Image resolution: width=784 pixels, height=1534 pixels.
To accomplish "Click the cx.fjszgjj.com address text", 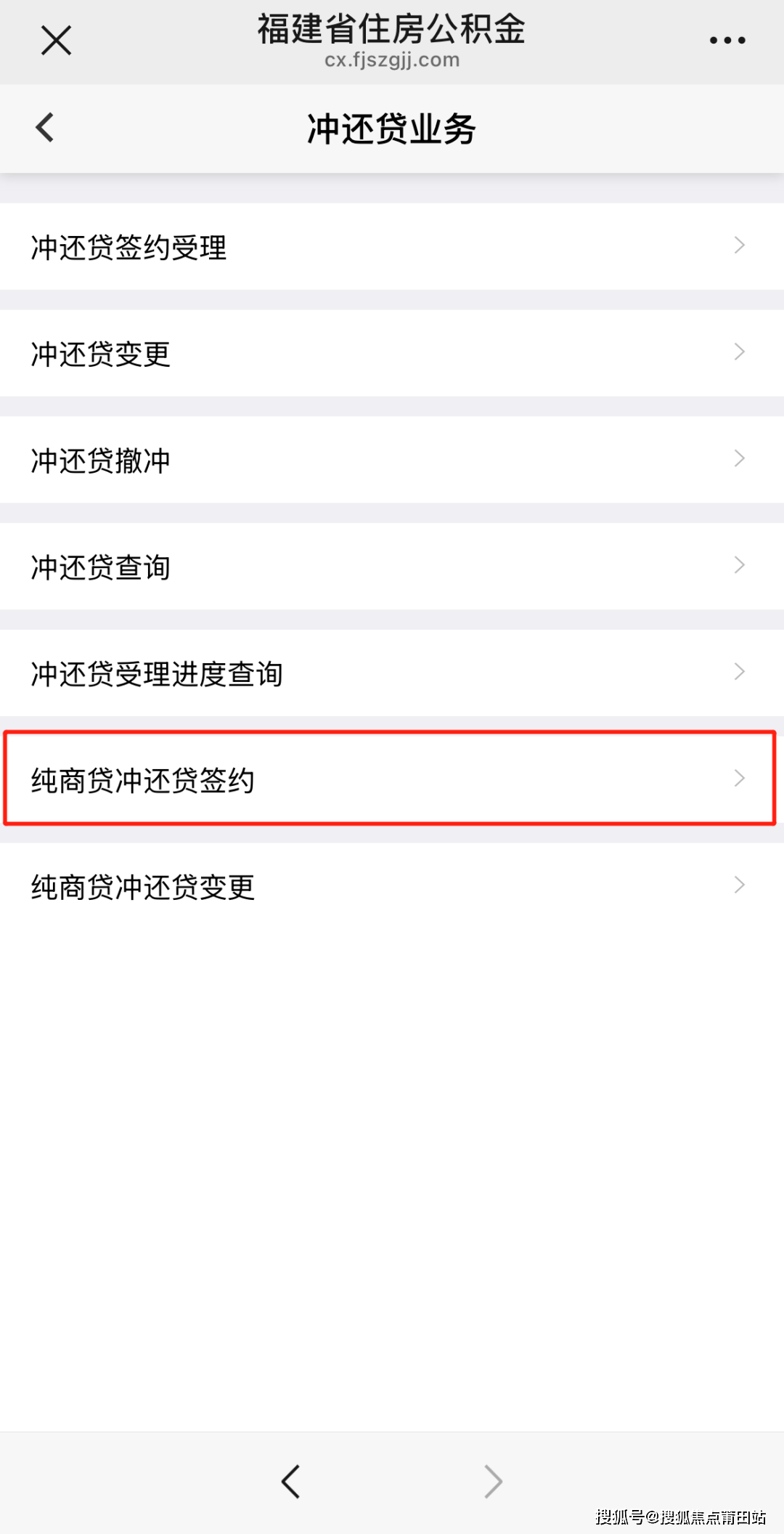I will tap(392, 60).
